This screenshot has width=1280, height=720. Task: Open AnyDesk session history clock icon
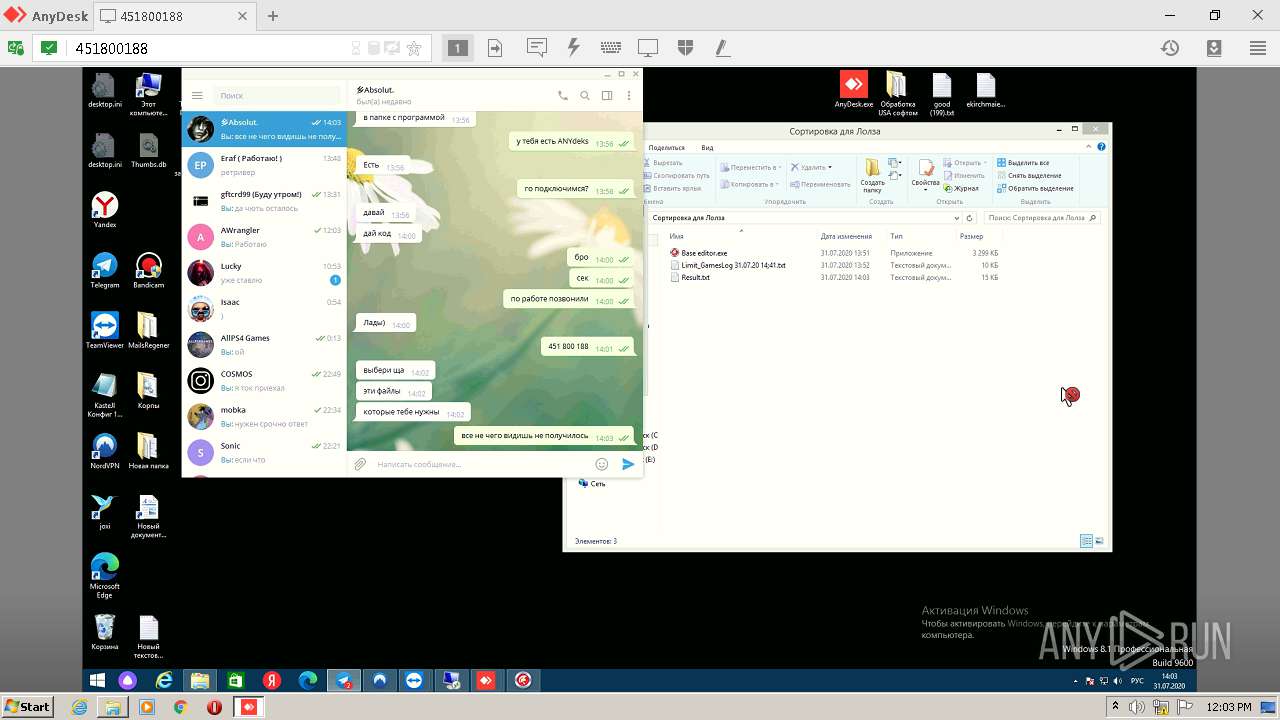click(1170, 48)
